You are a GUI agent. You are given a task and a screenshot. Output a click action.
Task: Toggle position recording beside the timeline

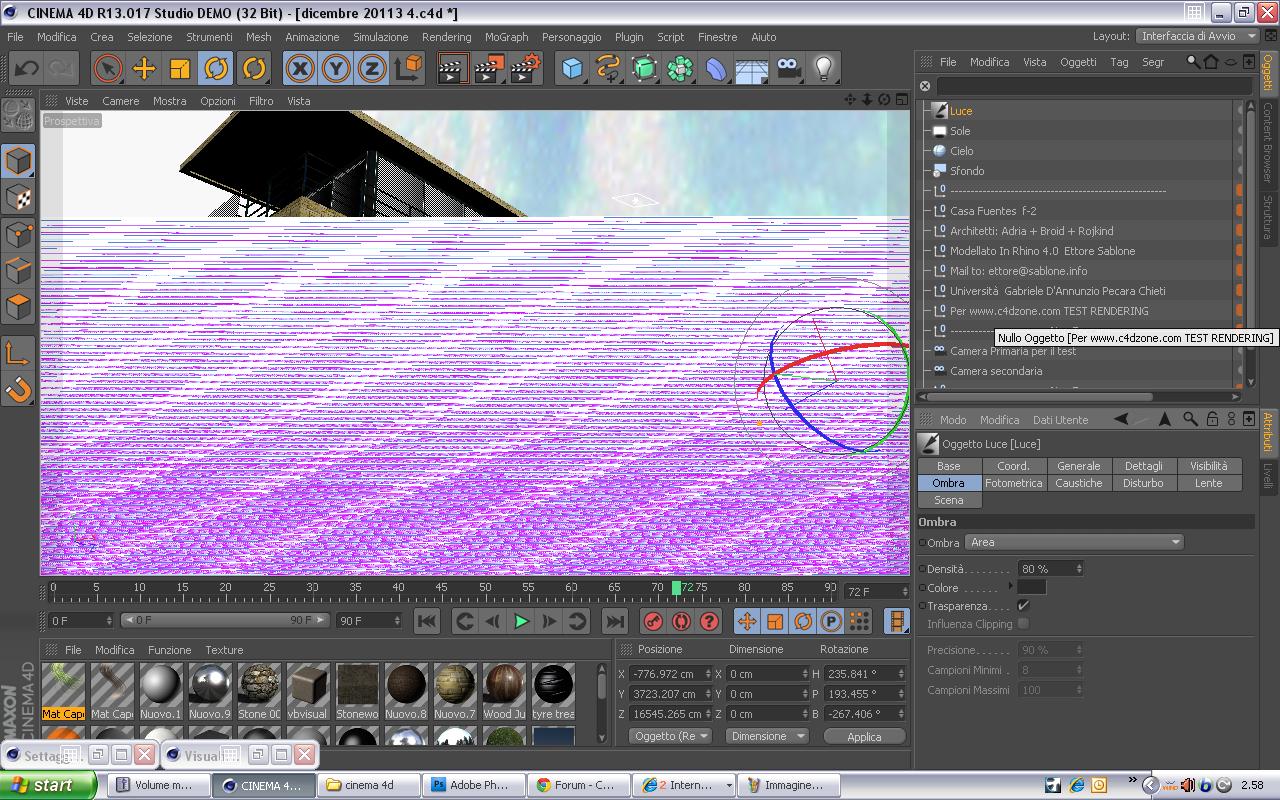pyautogui.click(x=747, y=621)
